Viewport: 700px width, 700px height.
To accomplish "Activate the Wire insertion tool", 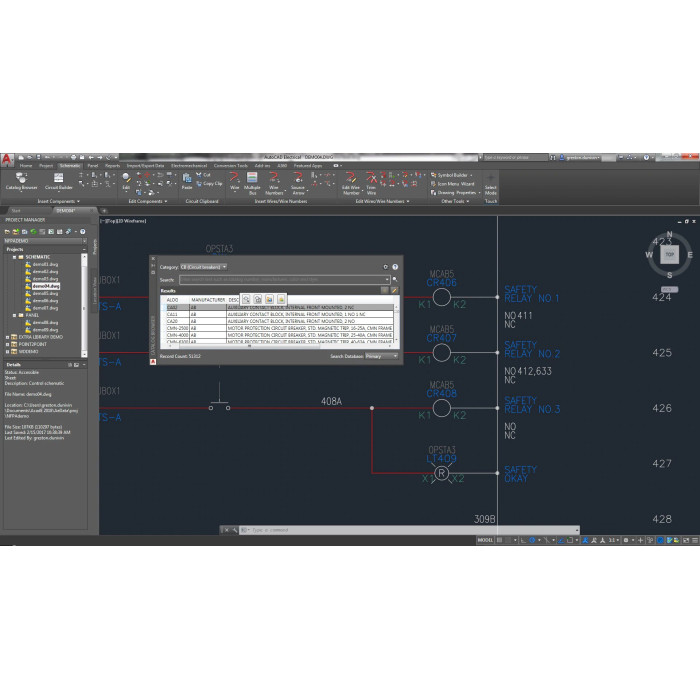I will coord(234,181).
